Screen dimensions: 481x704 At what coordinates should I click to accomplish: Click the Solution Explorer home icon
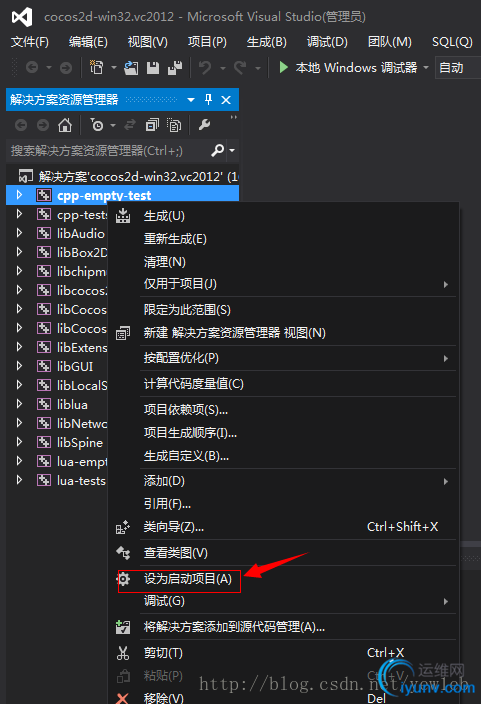[x=65, y=125]
